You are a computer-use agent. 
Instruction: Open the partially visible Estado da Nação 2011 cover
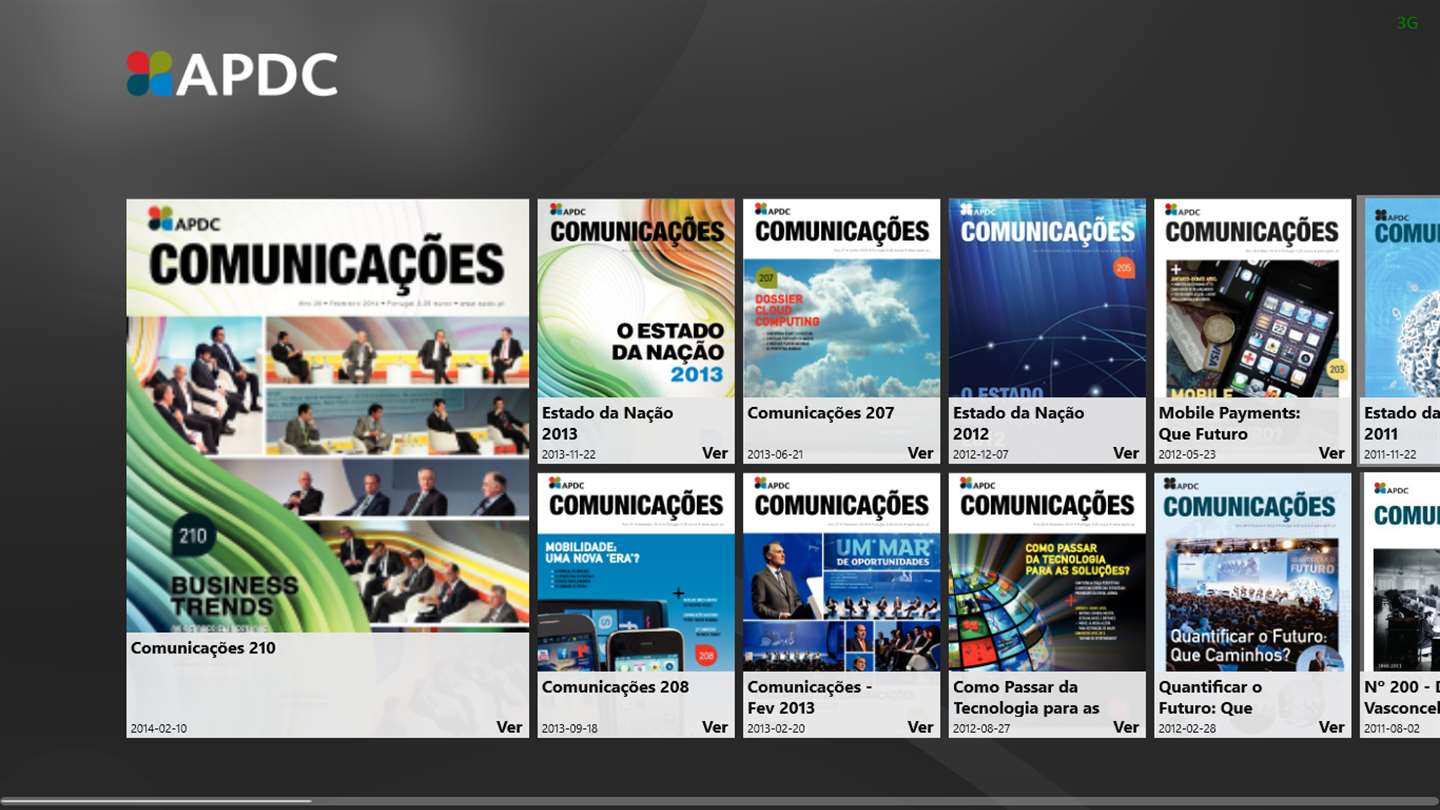click(1400, 298)
